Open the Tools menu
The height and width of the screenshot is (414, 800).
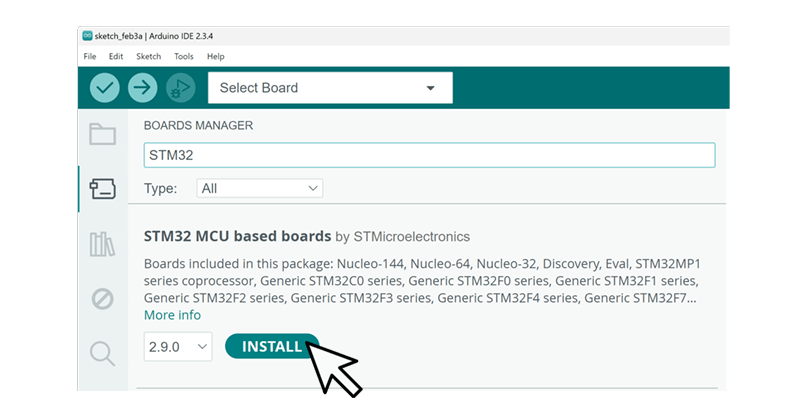[x=184, y=56]
